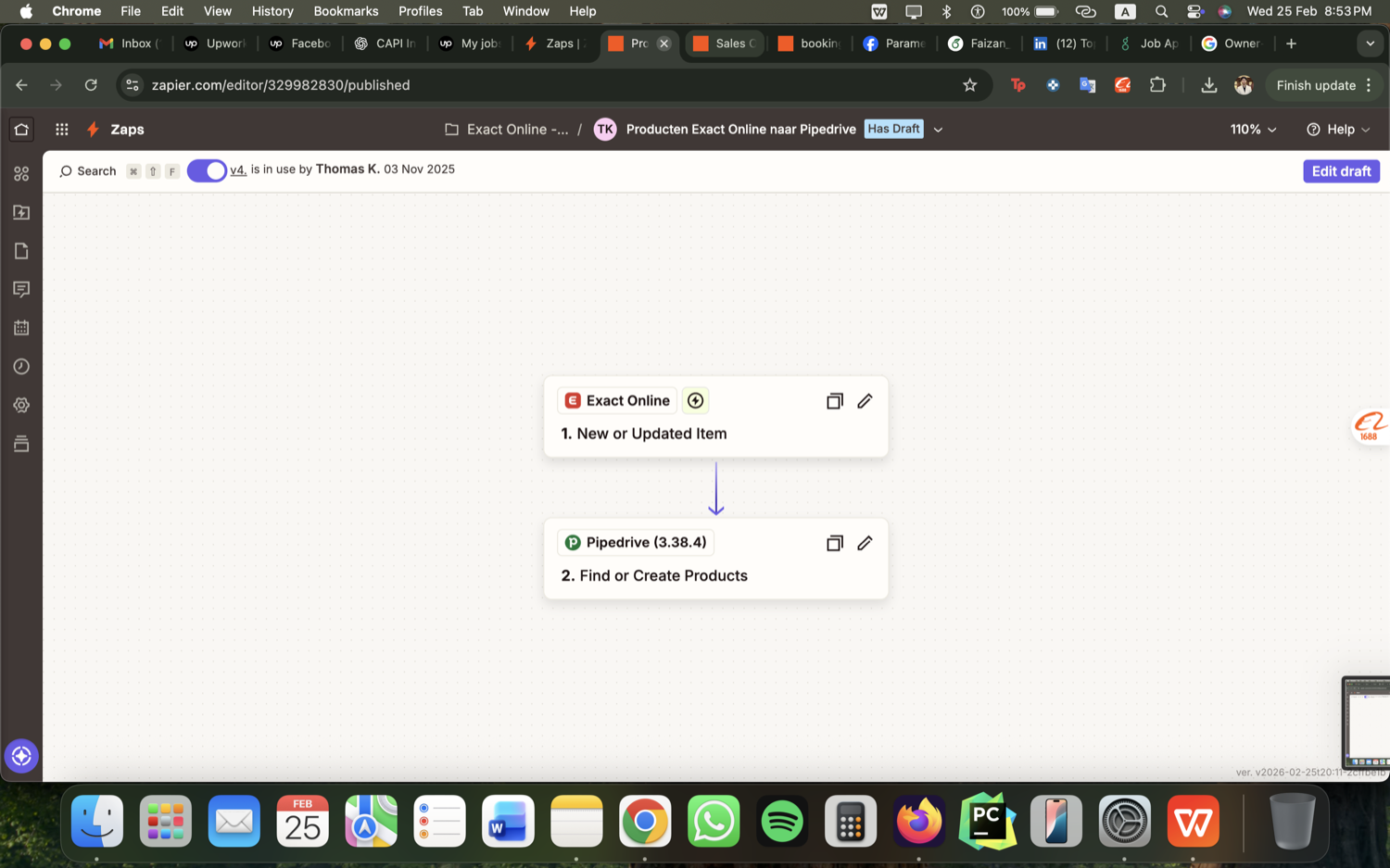Expand the Zap name dropdown chevron

click(x=938, y=130)
